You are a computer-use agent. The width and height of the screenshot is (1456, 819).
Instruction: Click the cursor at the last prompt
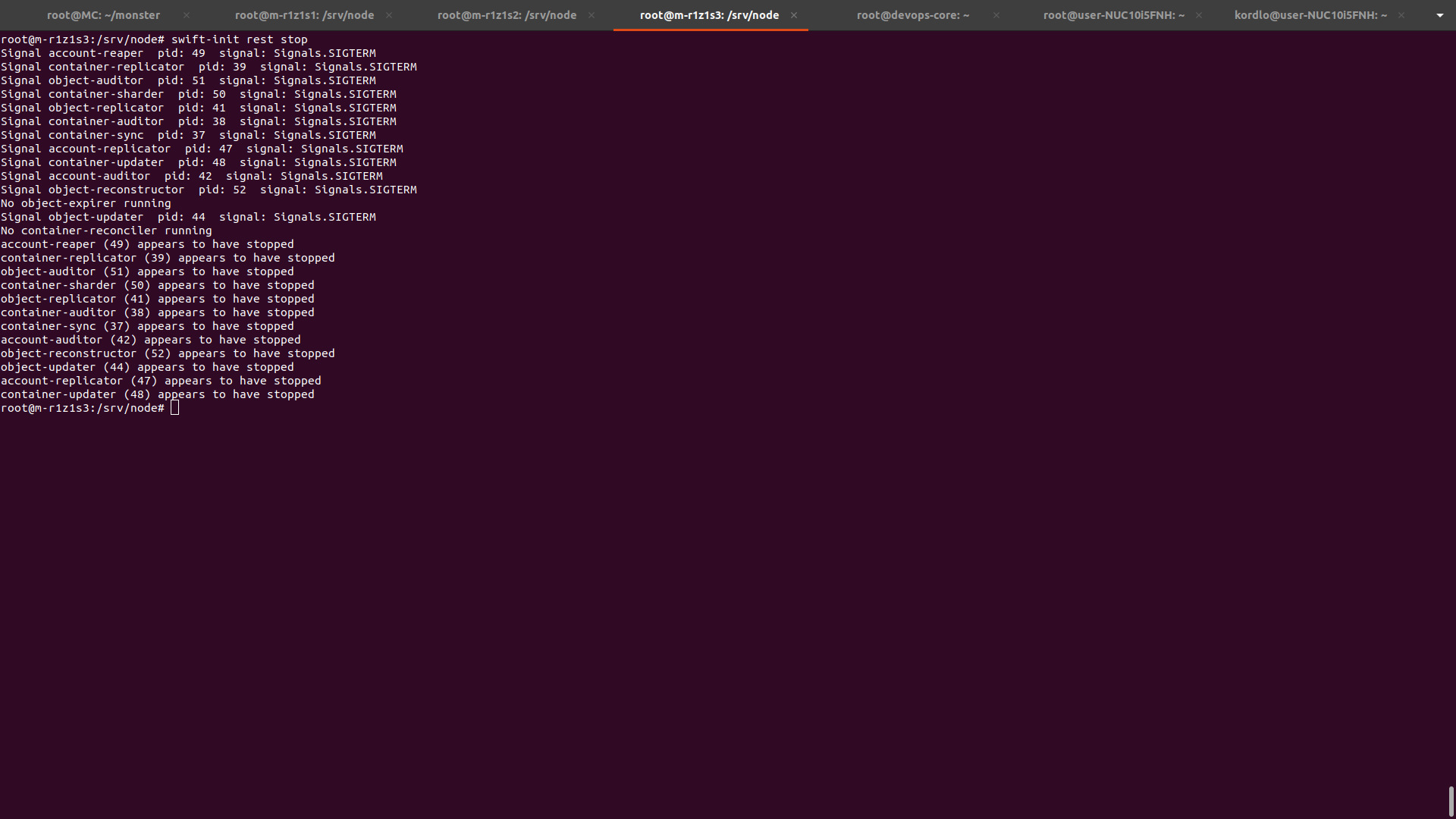coord(175,408)
